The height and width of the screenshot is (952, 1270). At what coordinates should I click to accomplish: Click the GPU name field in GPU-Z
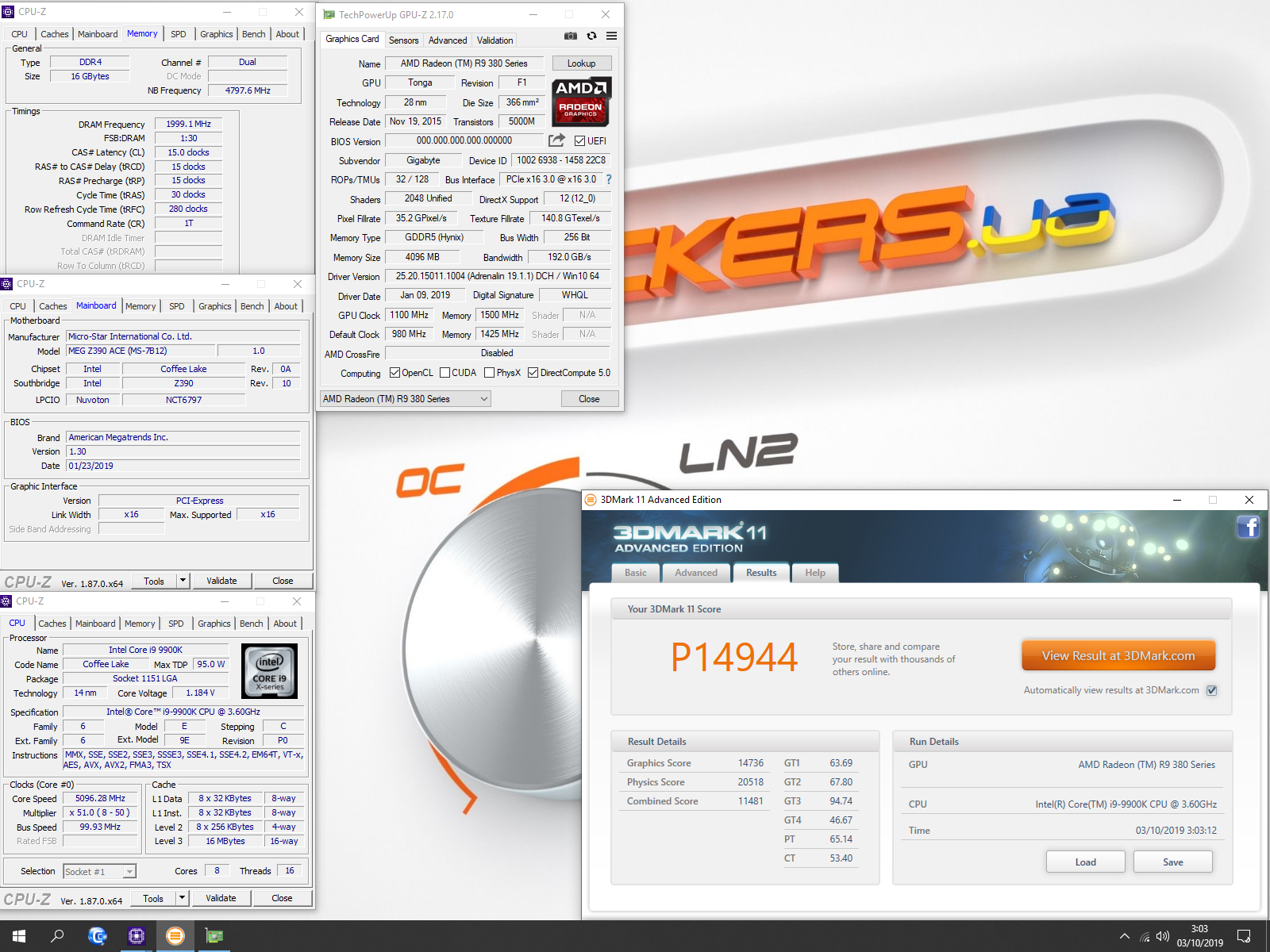click(x=464, y=63)
